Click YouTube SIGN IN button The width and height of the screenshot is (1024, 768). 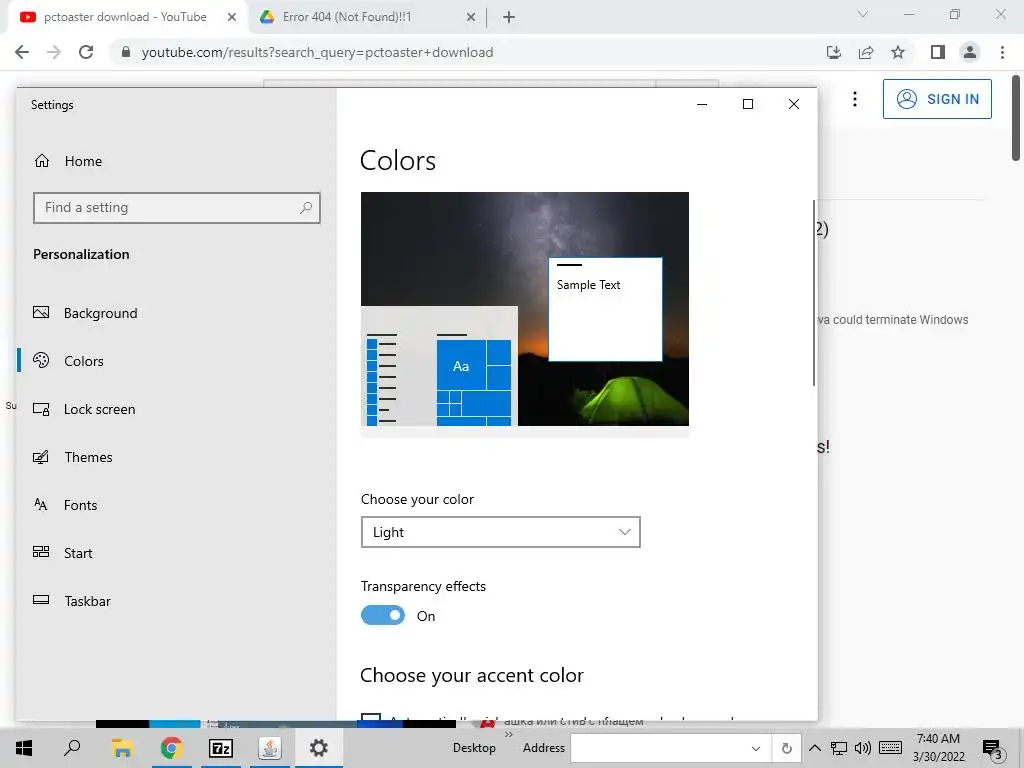click(937, 99)
